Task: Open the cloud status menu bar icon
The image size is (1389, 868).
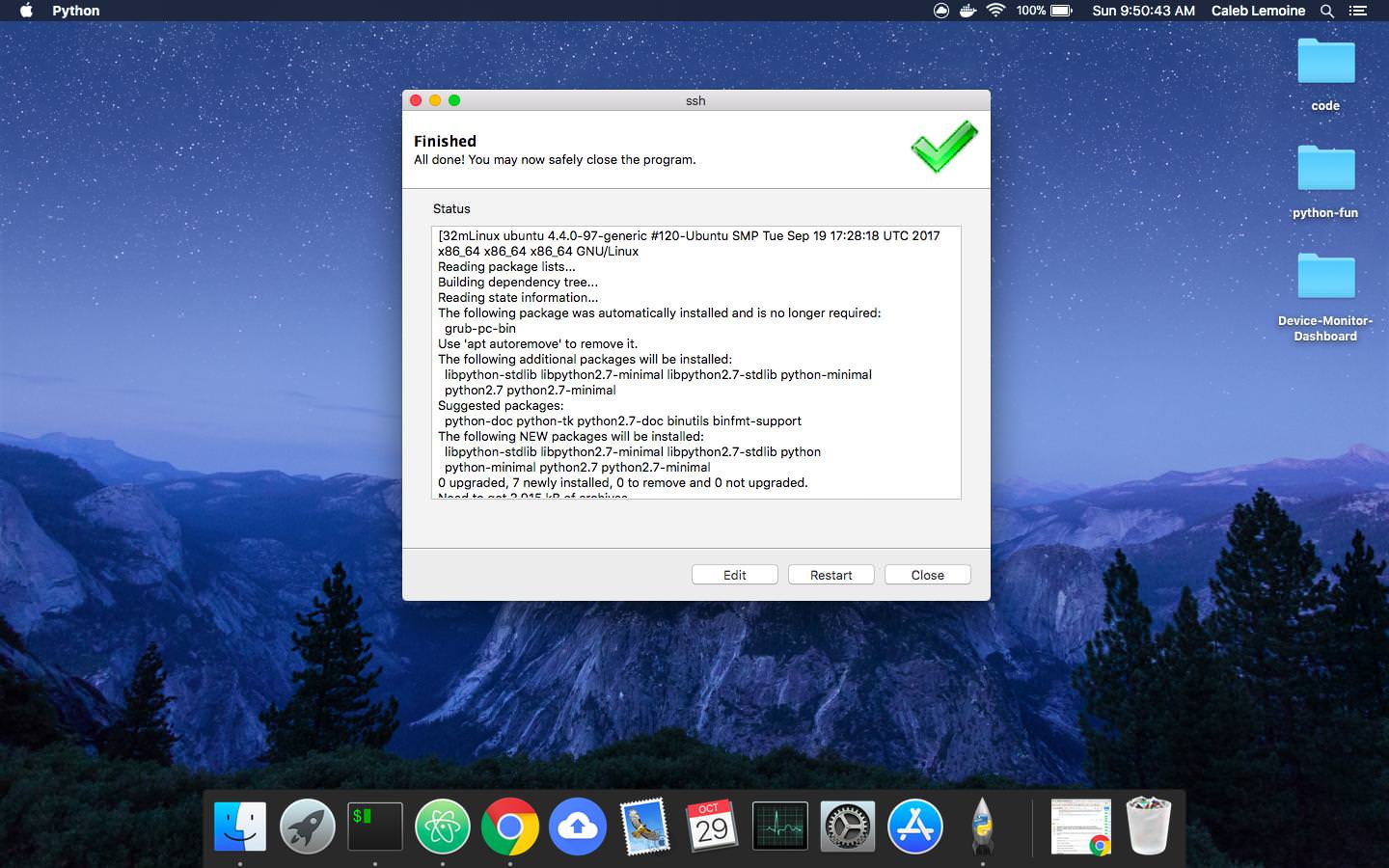Action: point(941,11)
